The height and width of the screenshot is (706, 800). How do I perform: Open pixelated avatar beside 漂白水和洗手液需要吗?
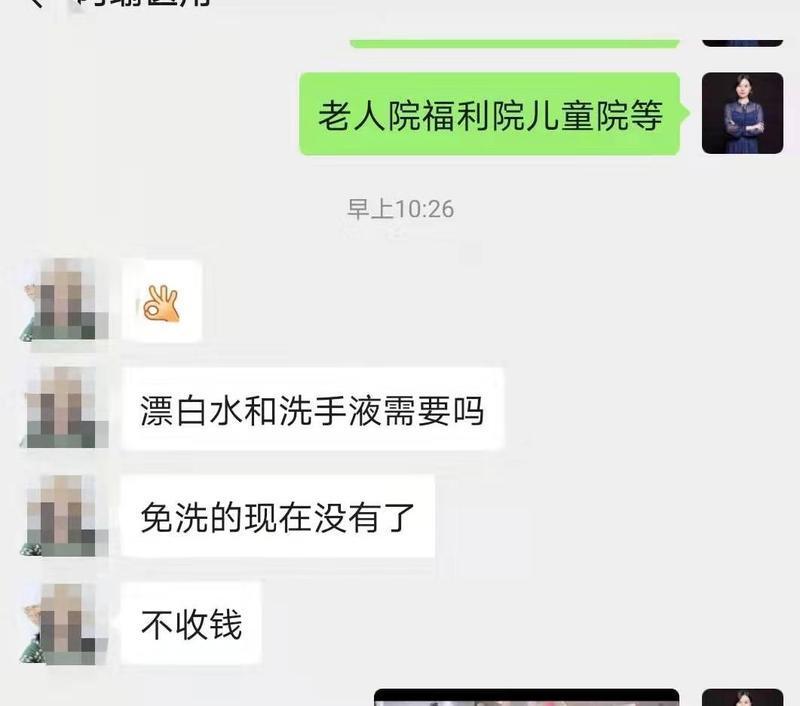tap(64, 407)
